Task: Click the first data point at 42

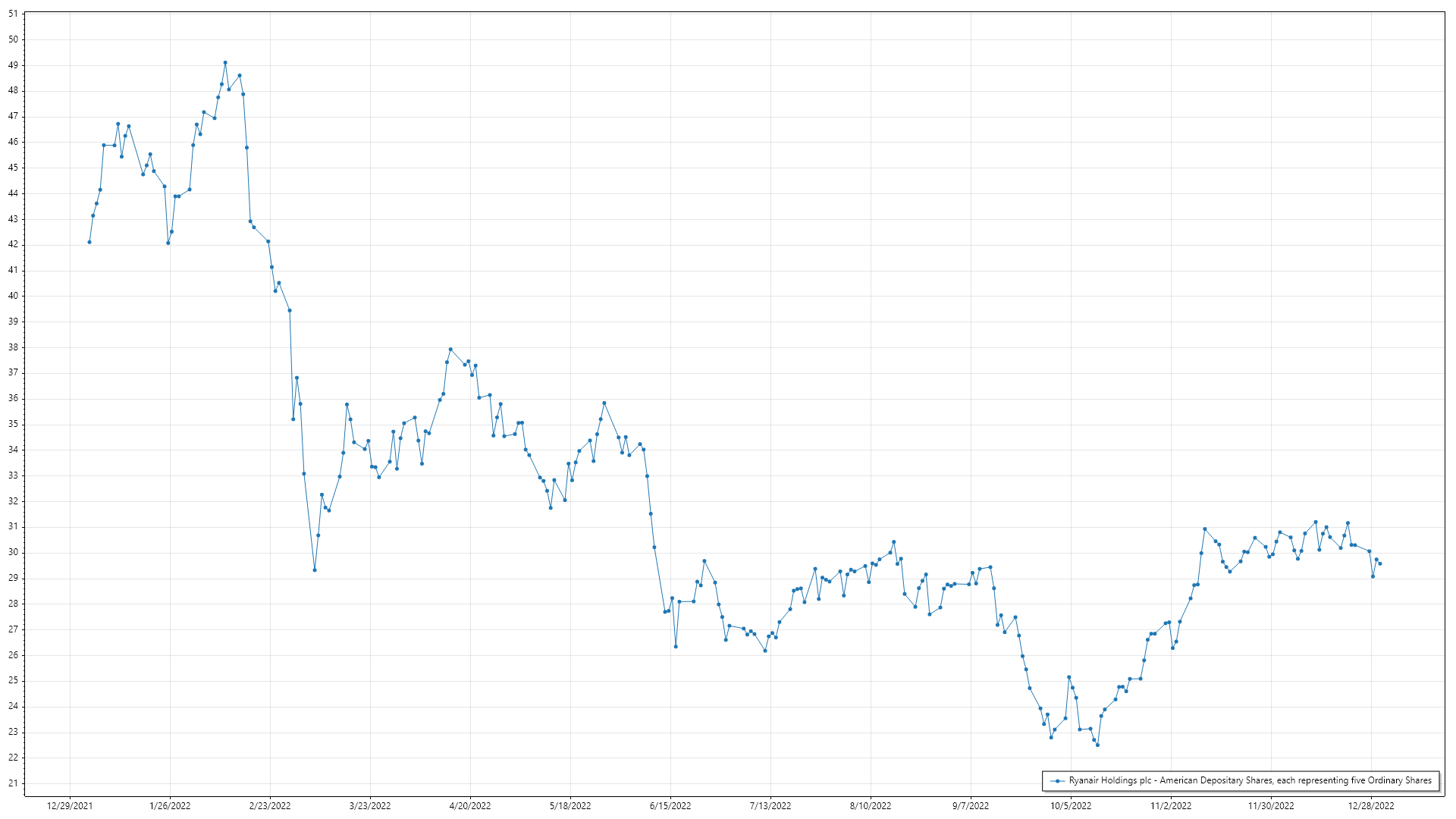Action: point(89,242)
